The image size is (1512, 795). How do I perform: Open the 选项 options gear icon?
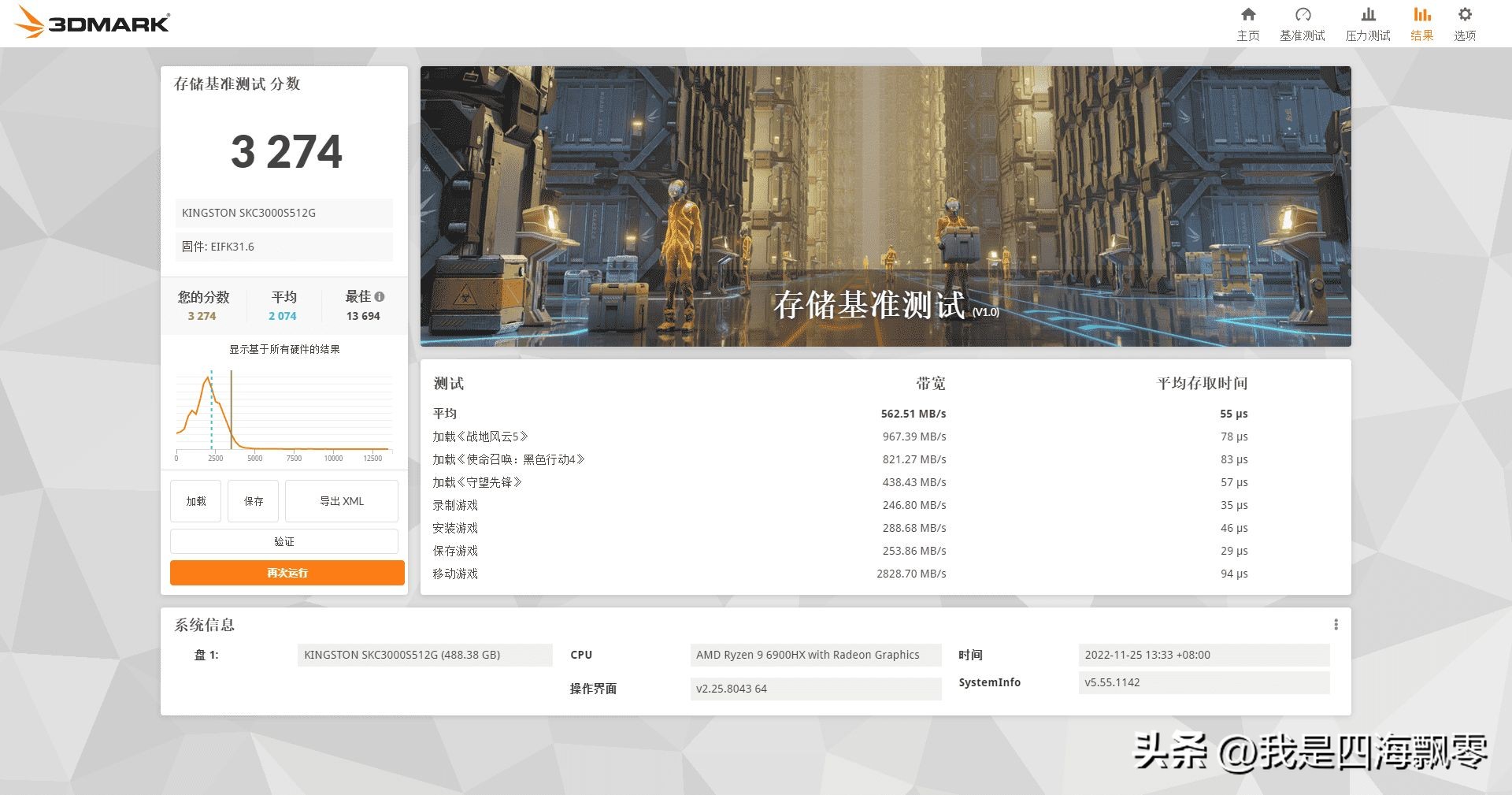pos(1465,15)
